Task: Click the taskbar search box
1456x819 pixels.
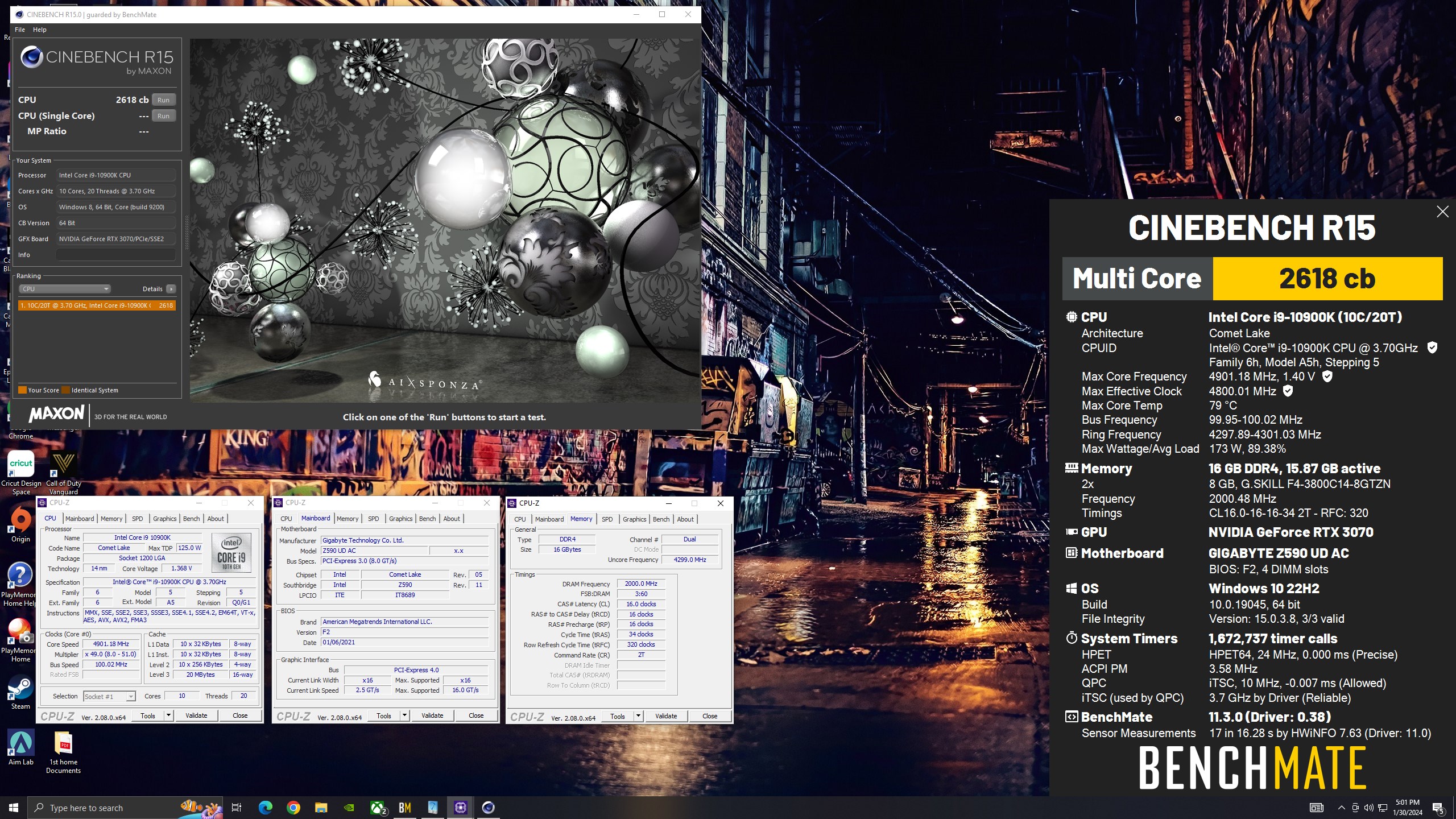Action: click(x=125, y=808)
